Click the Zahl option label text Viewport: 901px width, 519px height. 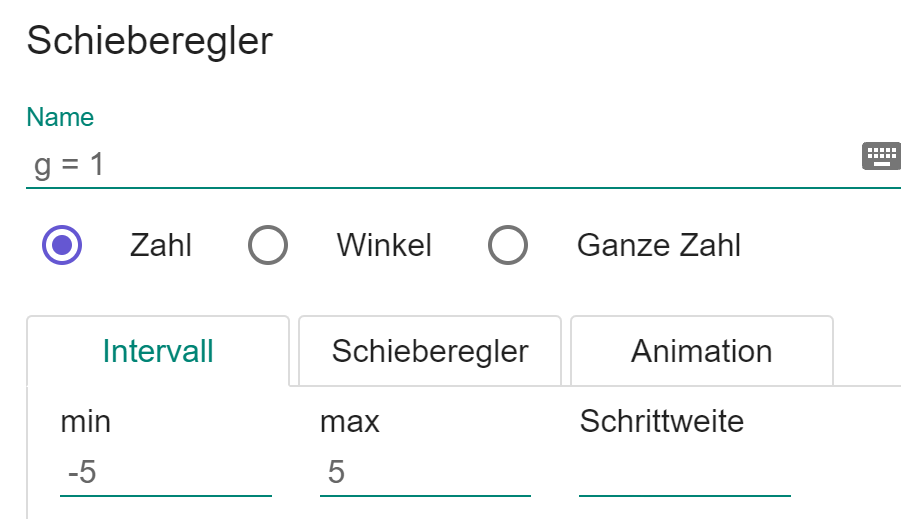[160, 245]
